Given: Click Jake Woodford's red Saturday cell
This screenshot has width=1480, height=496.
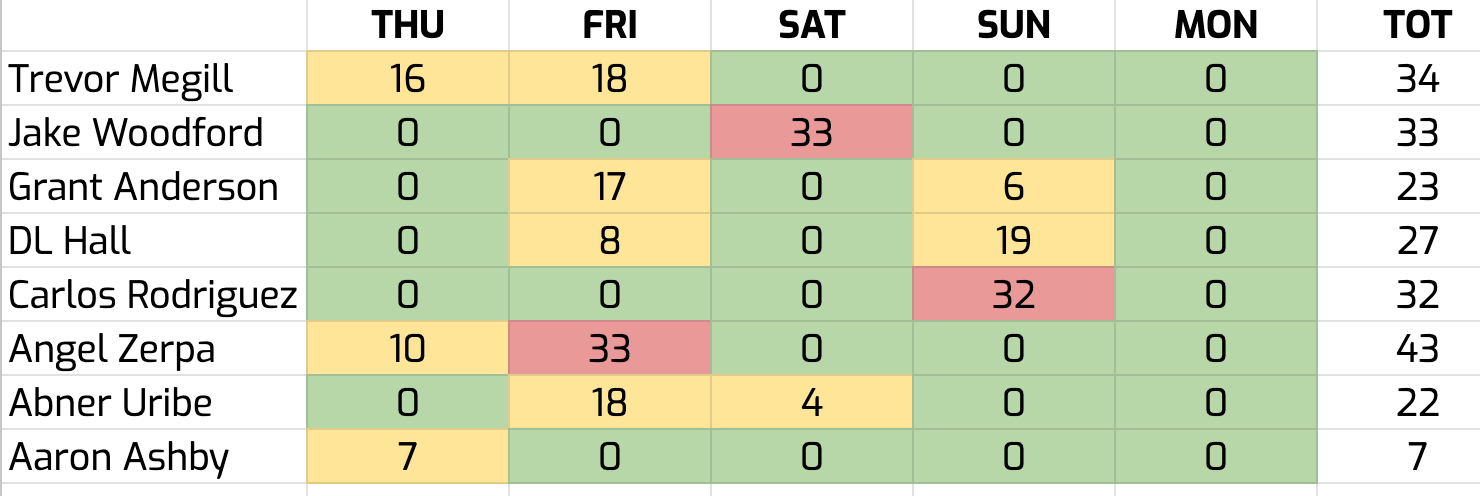Looking at the screenshot, I should coord(811,133).
